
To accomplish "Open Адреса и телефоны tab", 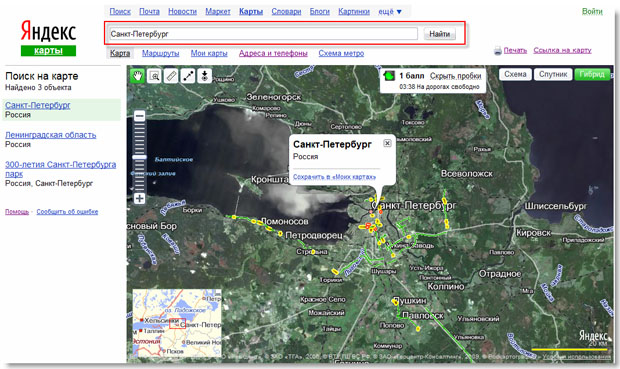I will point(273,53).
